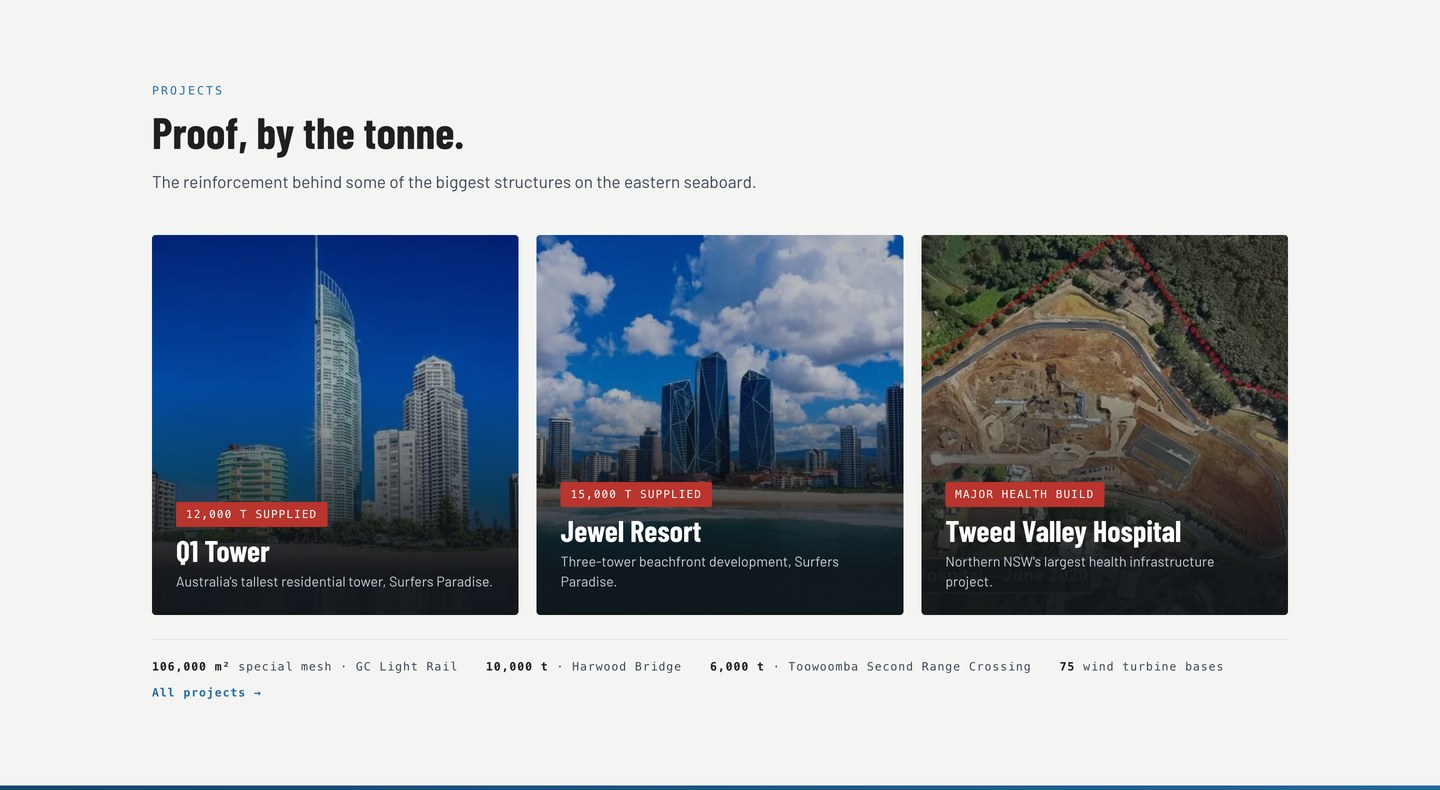1440x790 pixels.
Task: Click the 'MAJOR HEALTH BUILD' badge
Action: tap(1025, 494)
